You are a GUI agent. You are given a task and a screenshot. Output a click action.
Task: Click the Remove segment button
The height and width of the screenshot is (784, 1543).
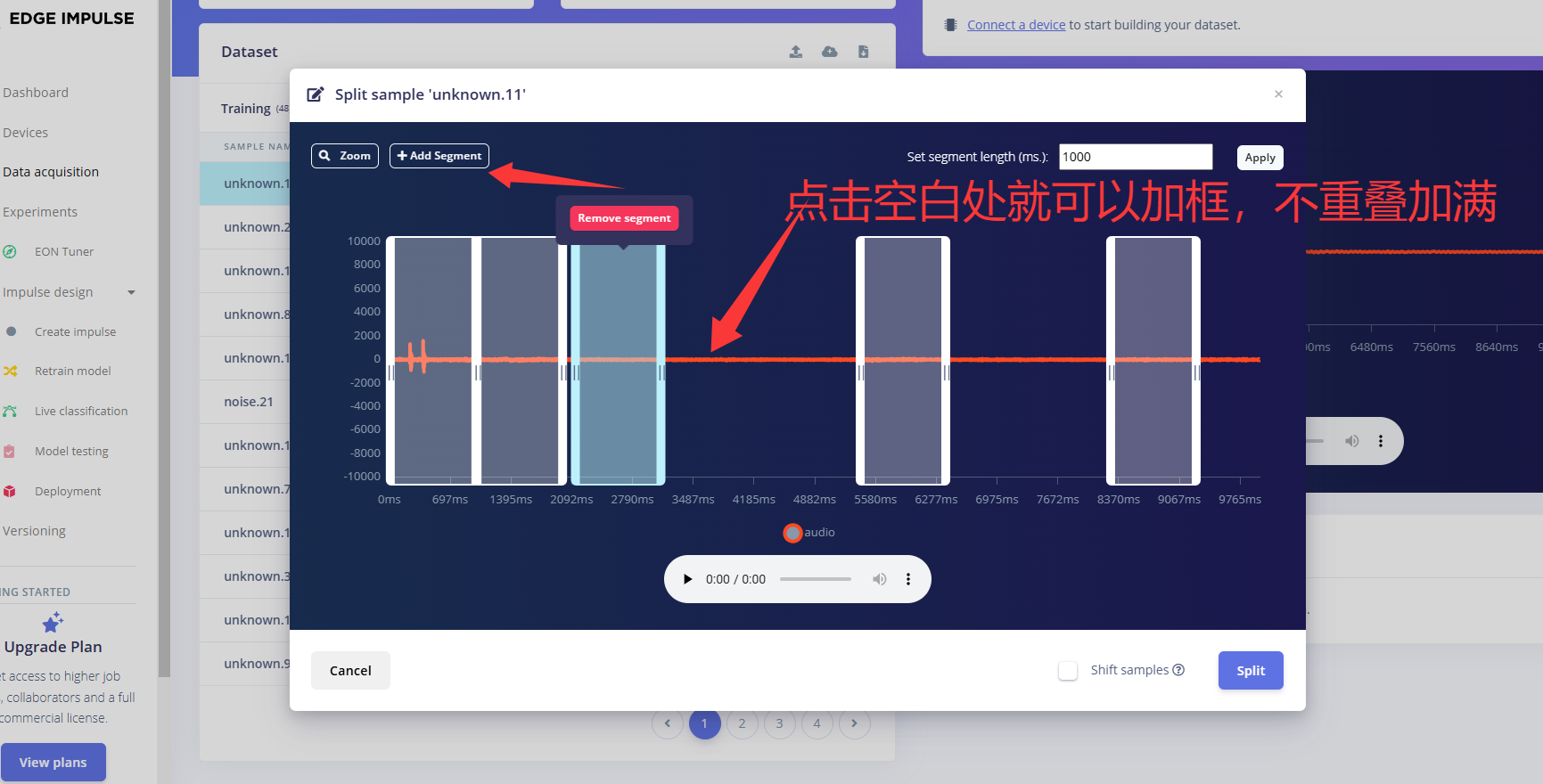point(624,218)
